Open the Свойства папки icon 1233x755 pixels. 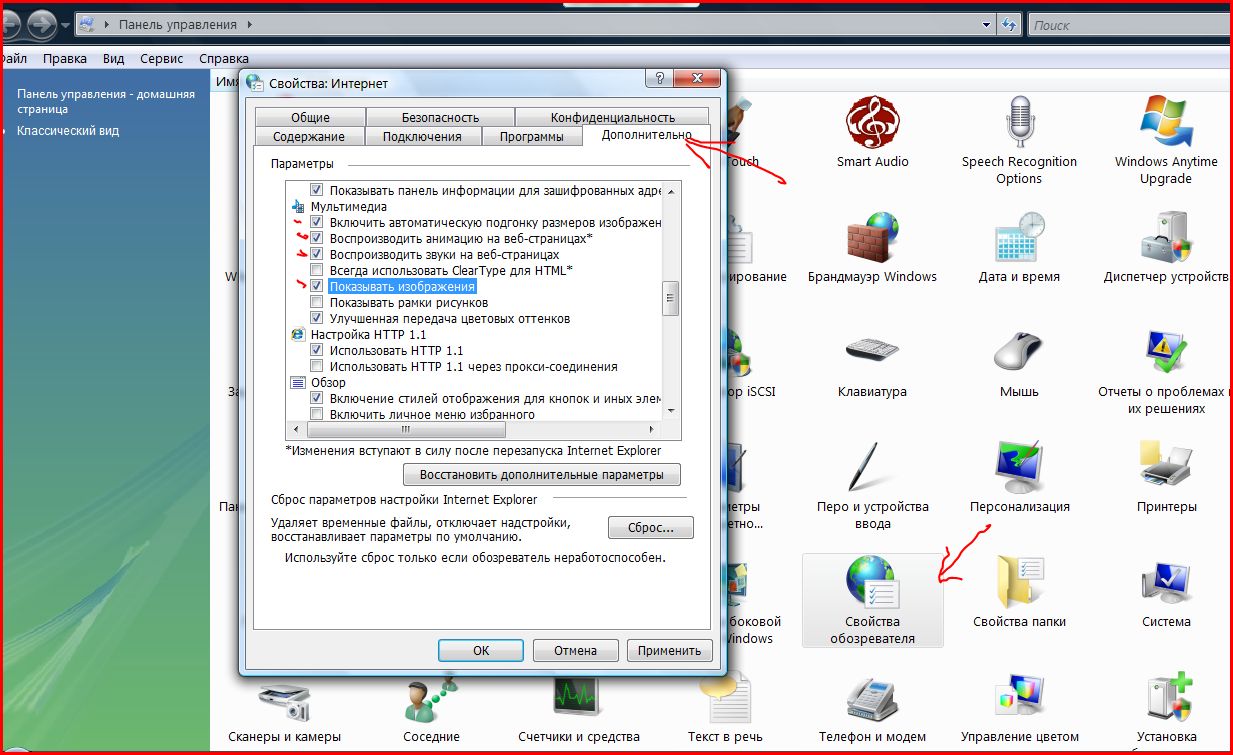click(1019, 593)
